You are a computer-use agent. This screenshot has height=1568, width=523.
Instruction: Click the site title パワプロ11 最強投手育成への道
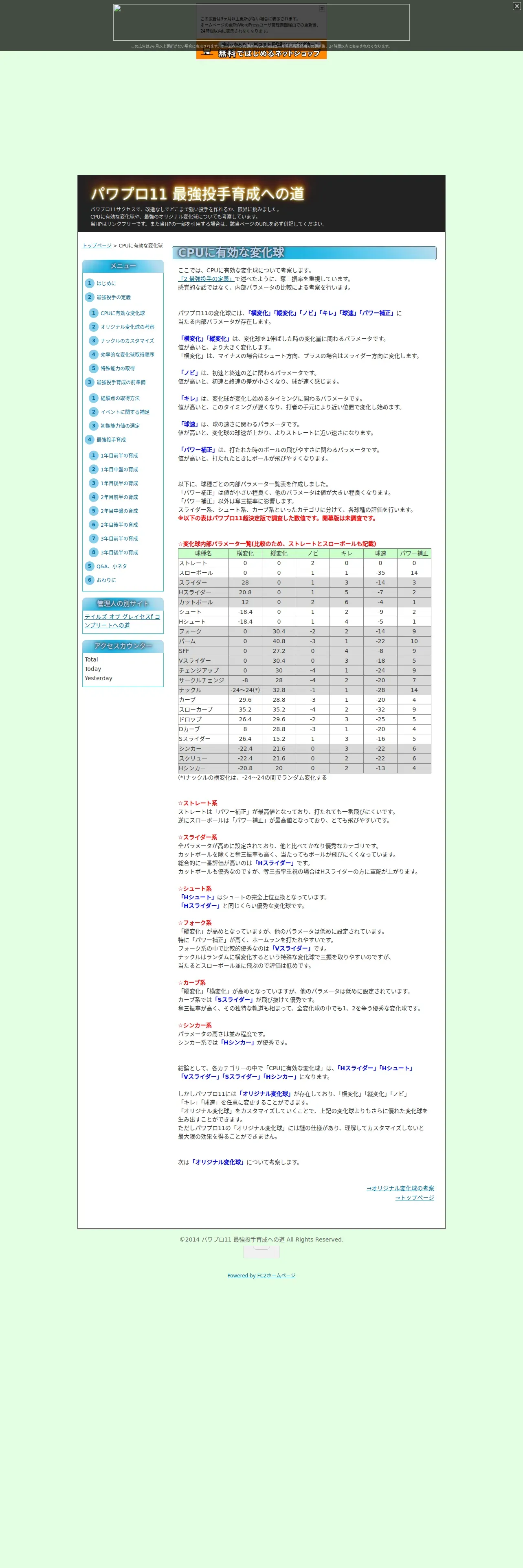click(x=197, y=194)
